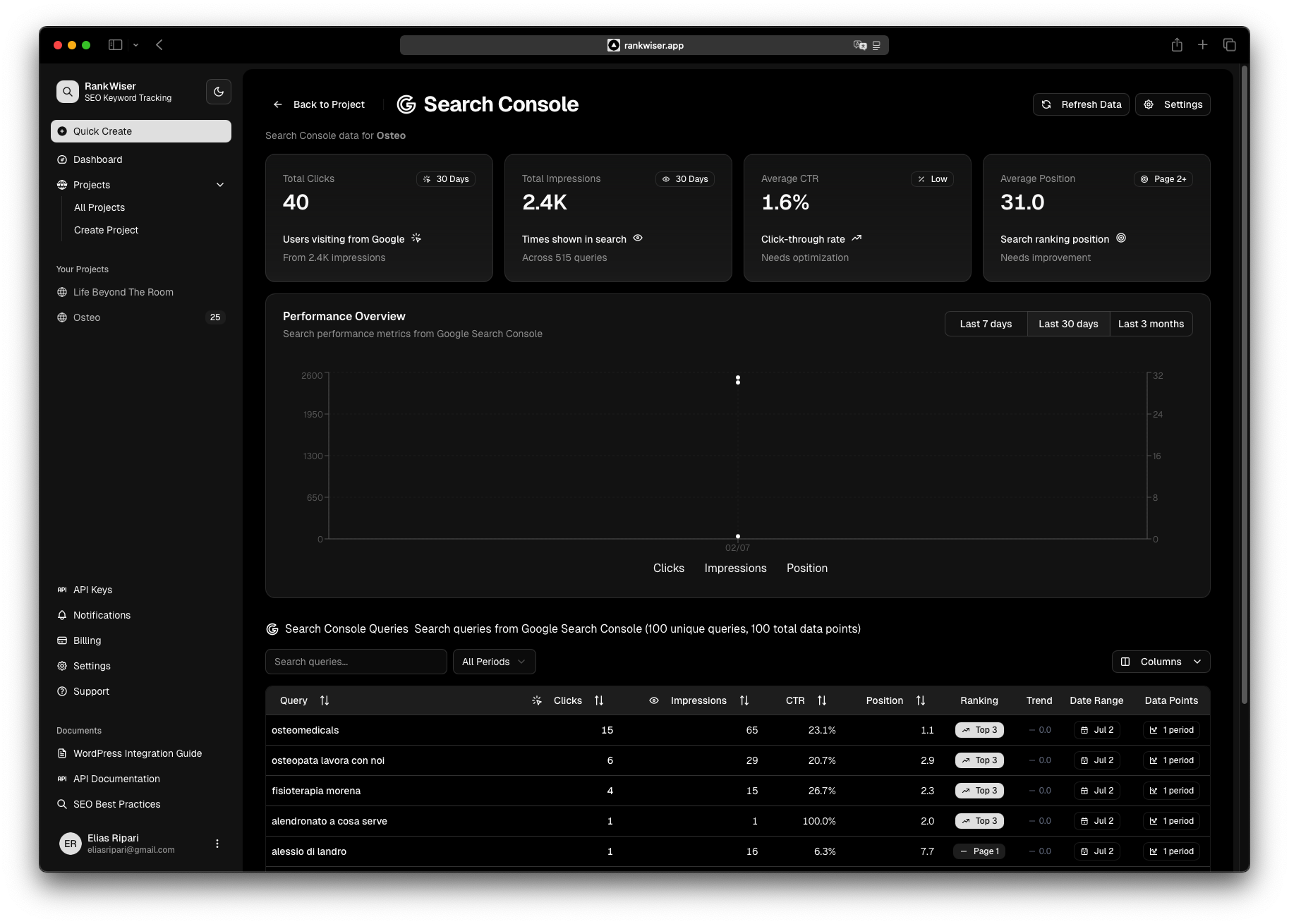This screenshot has height=924, width=1289.
Task: Sort by Position column
Action: click(895, 700)
